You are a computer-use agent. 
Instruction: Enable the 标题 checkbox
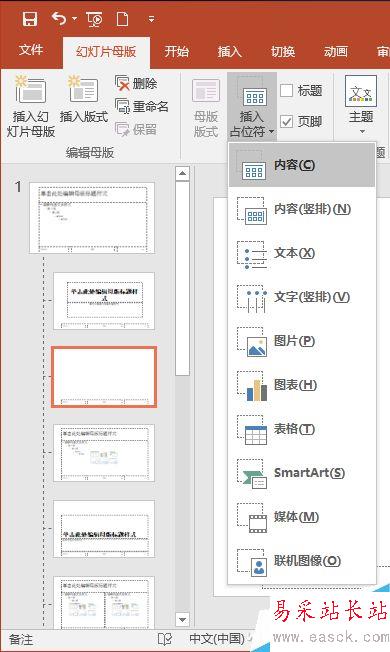coord(286,90)
